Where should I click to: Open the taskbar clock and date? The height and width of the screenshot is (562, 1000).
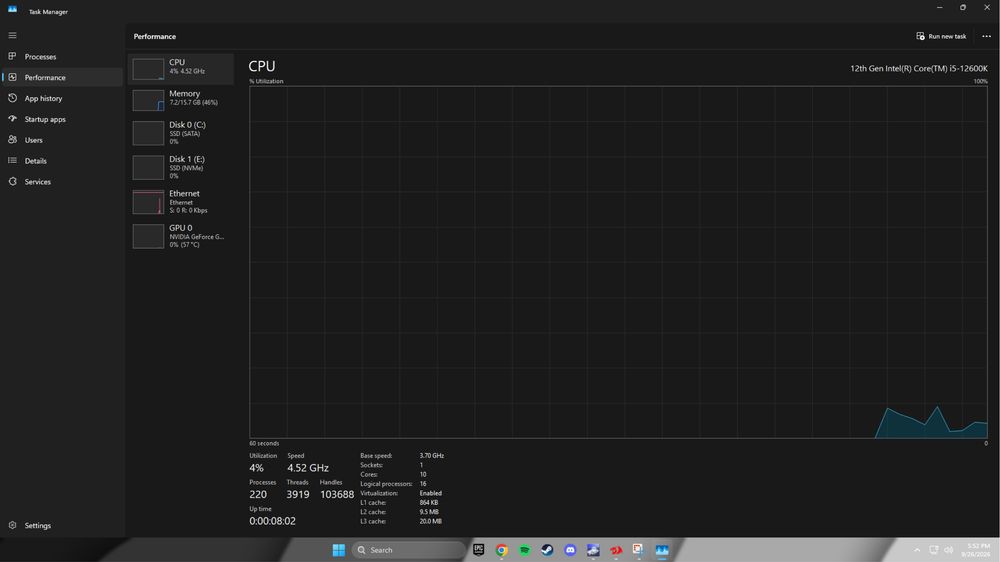pyautogui.click(x=978, y=550)
